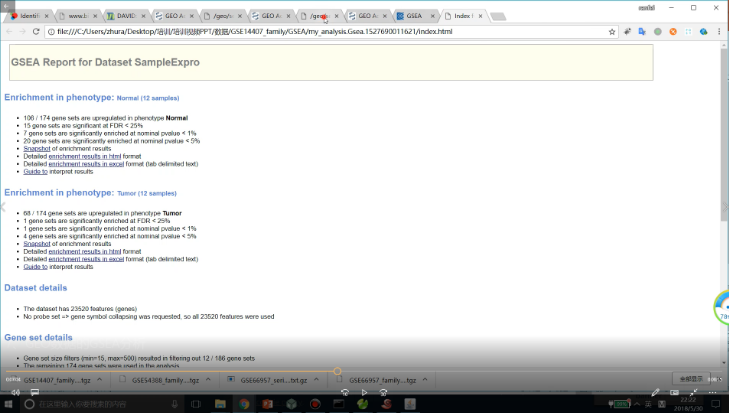Open Snapshot link under Tumor phenotype
The width and height of the screenshot is (729, 413).
coord(37,244)
